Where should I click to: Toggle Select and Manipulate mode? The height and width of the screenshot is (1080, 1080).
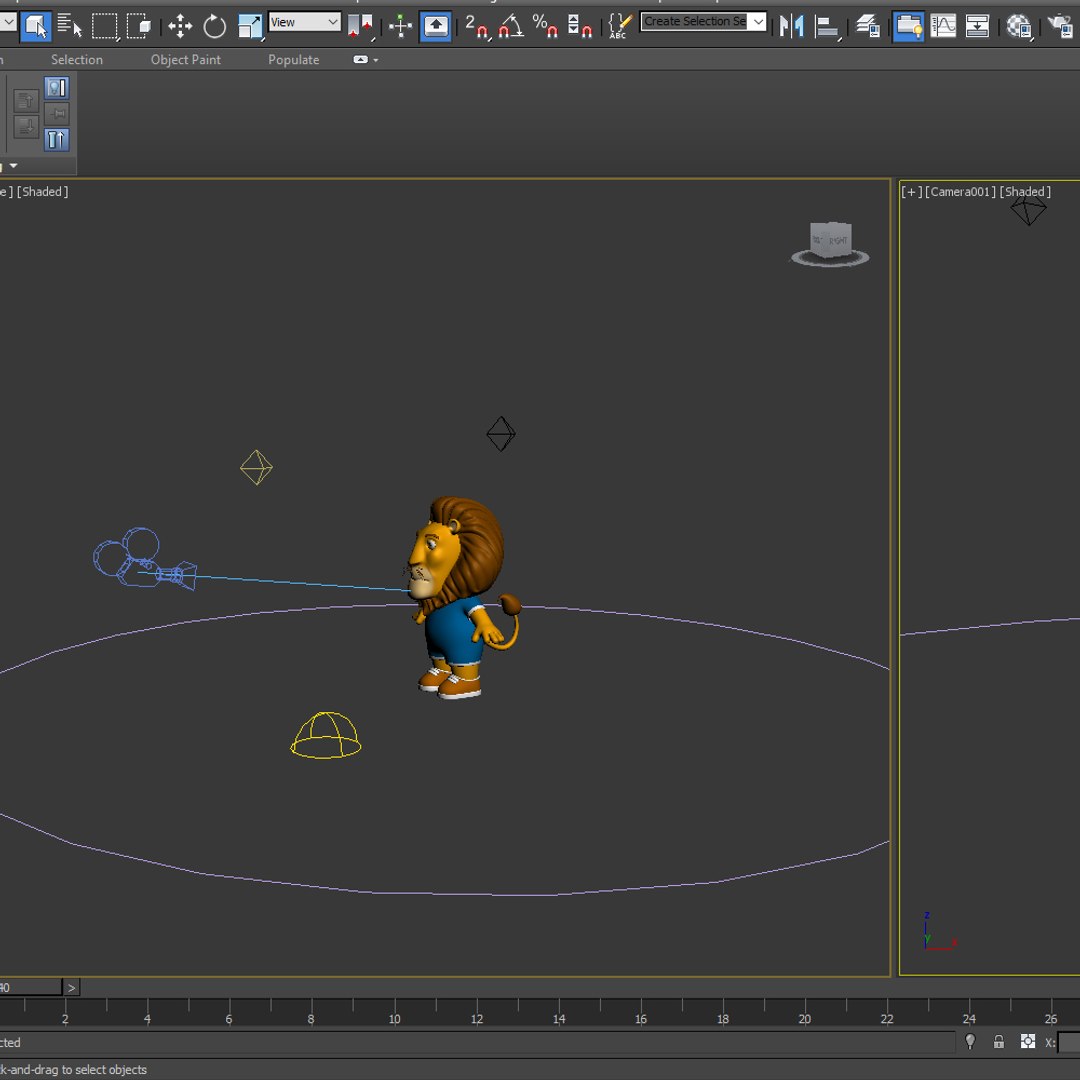400,26
